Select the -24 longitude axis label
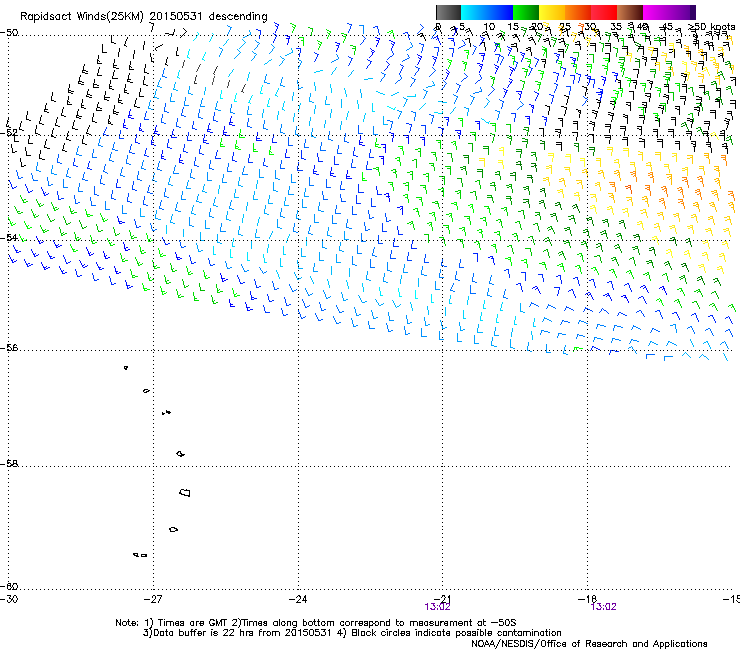 (x=298, y=599)
